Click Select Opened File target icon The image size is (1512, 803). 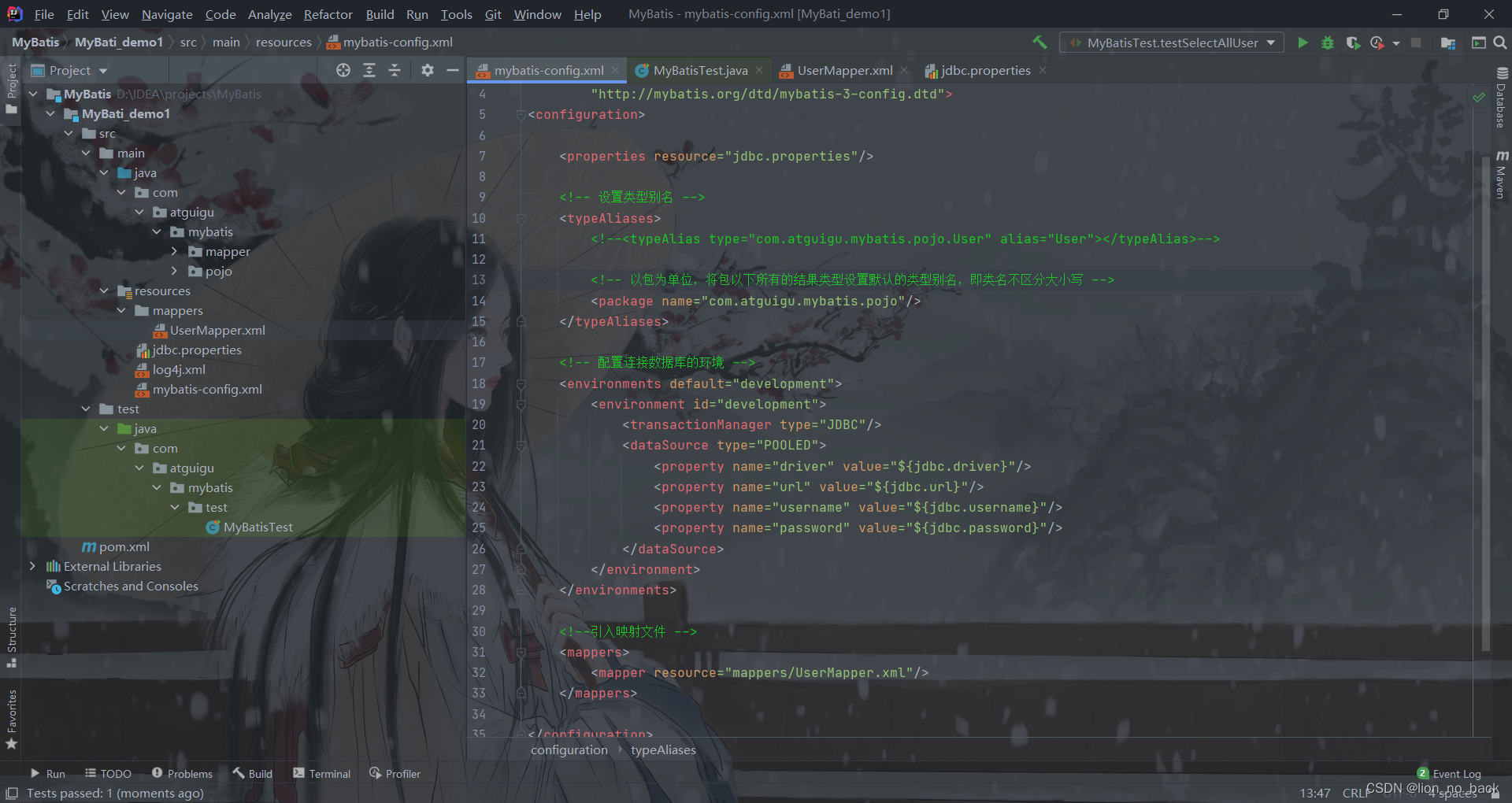343,70
